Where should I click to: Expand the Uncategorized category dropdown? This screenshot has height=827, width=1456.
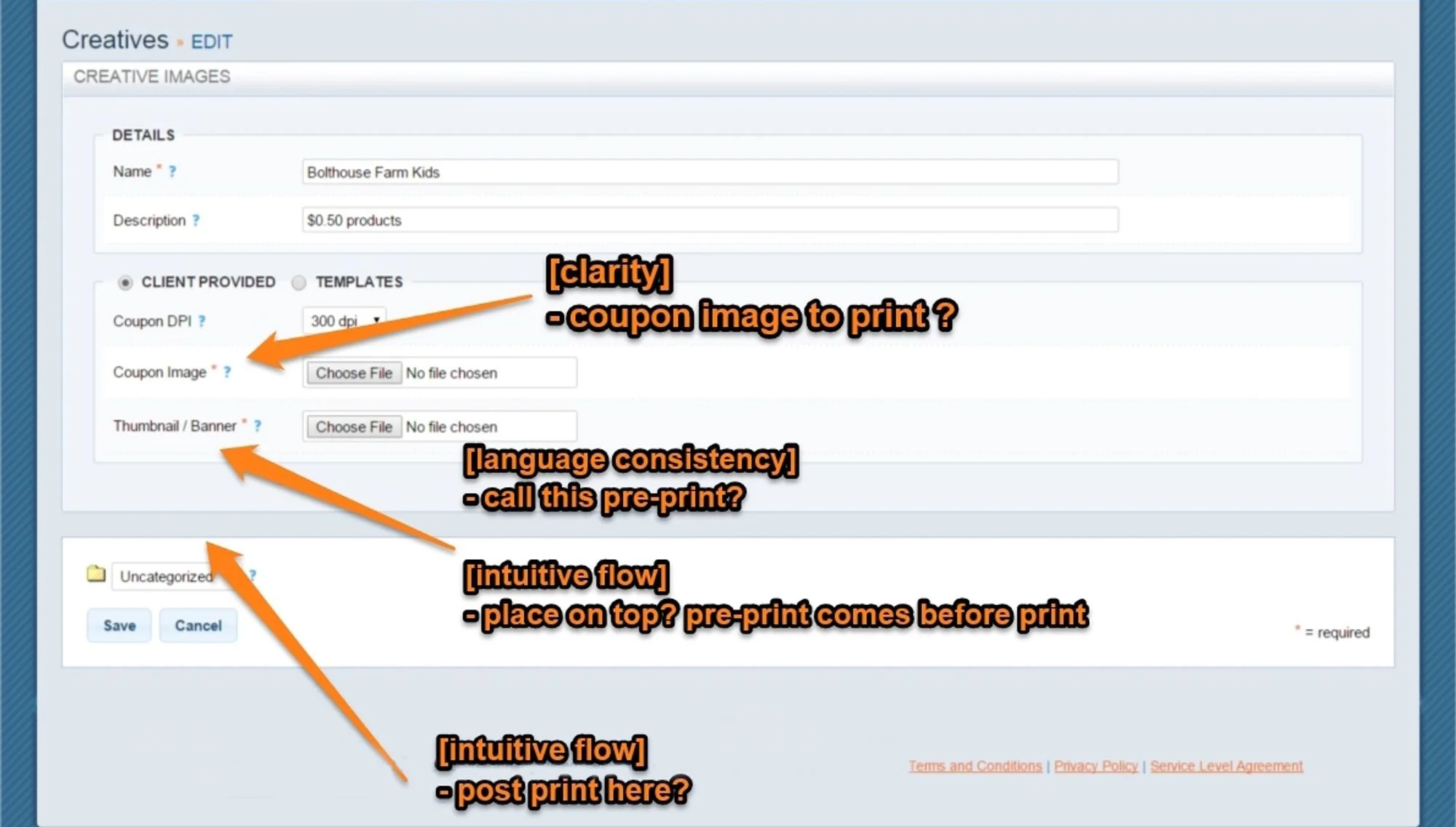click(x=167, y=577)
